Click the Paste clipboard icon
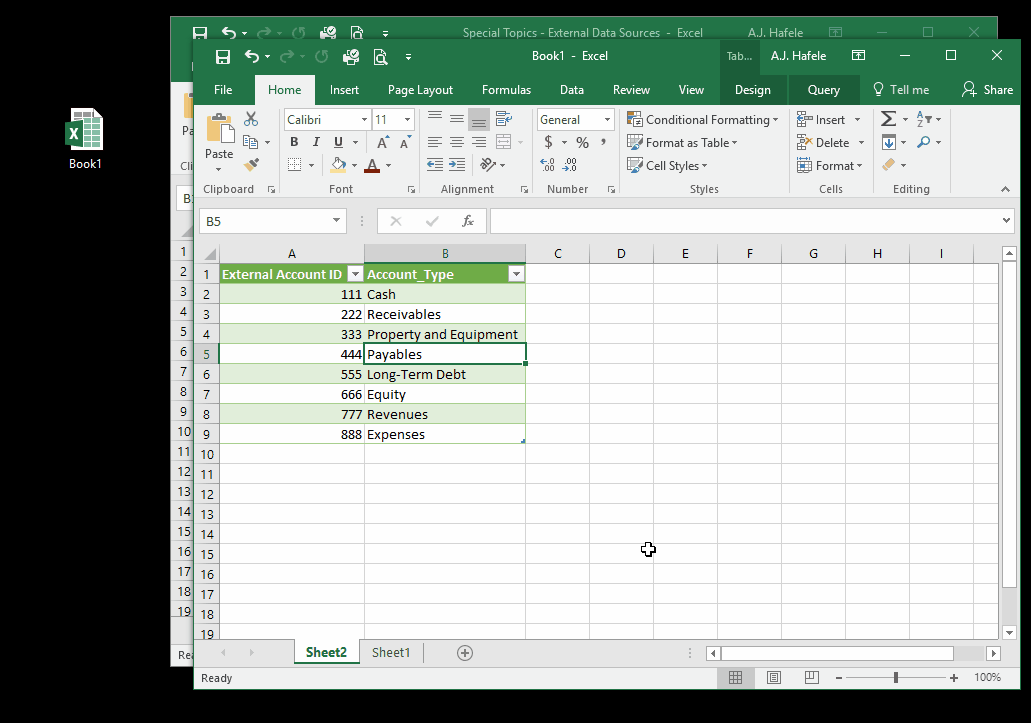 point(219,128)
